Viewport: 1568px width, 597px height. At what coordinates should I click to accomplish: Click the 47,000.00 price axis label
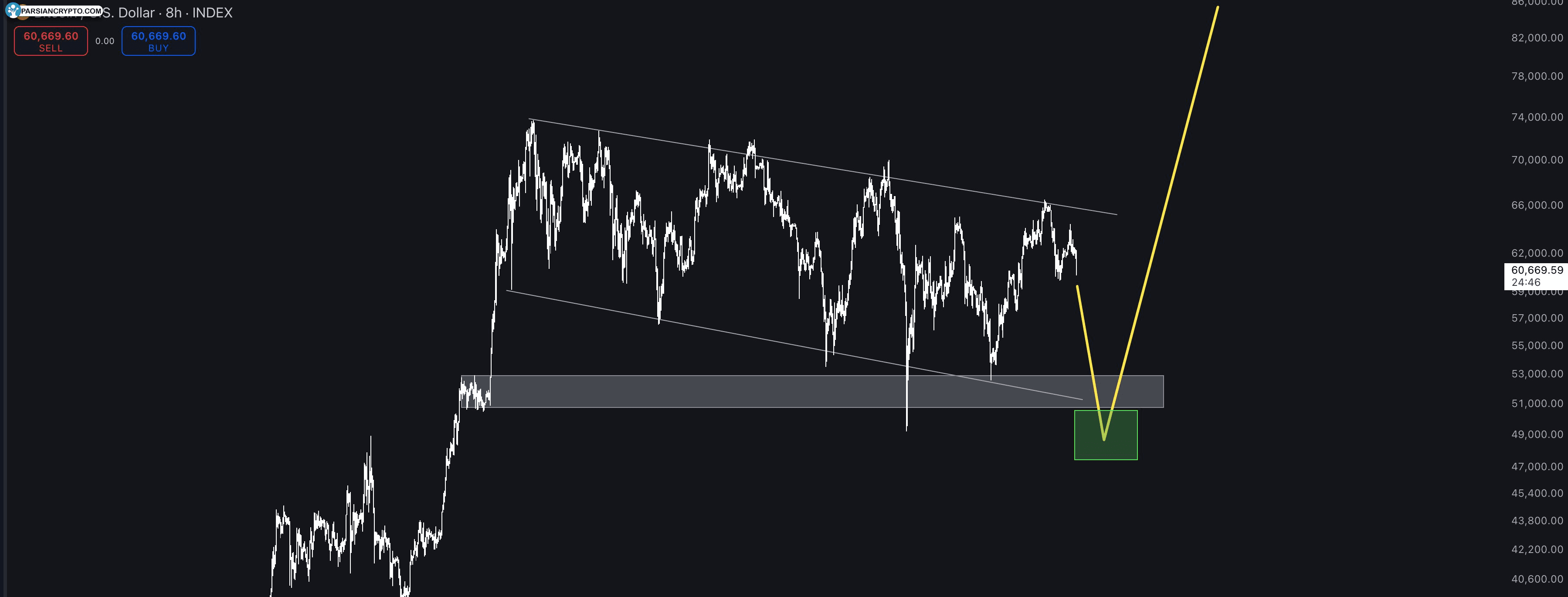tap(1537, 467)
